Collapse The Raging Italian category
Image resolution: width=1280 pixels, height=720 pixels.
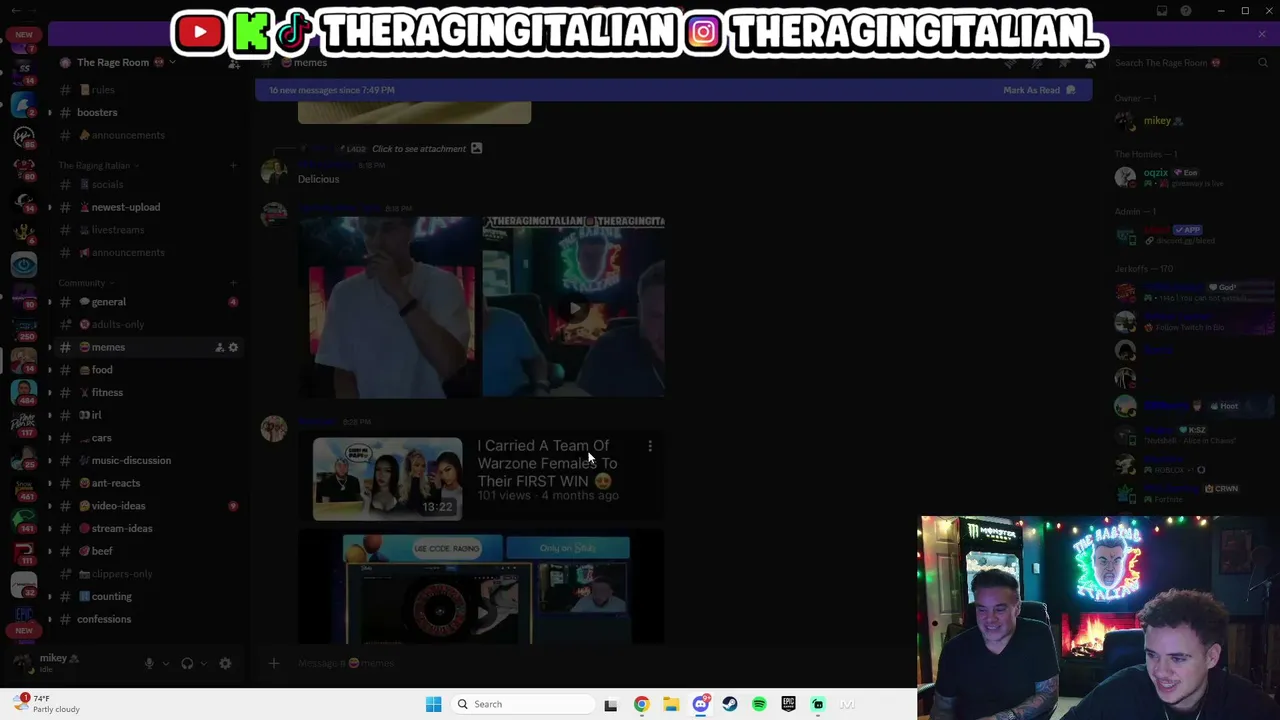tap(97, 165)
